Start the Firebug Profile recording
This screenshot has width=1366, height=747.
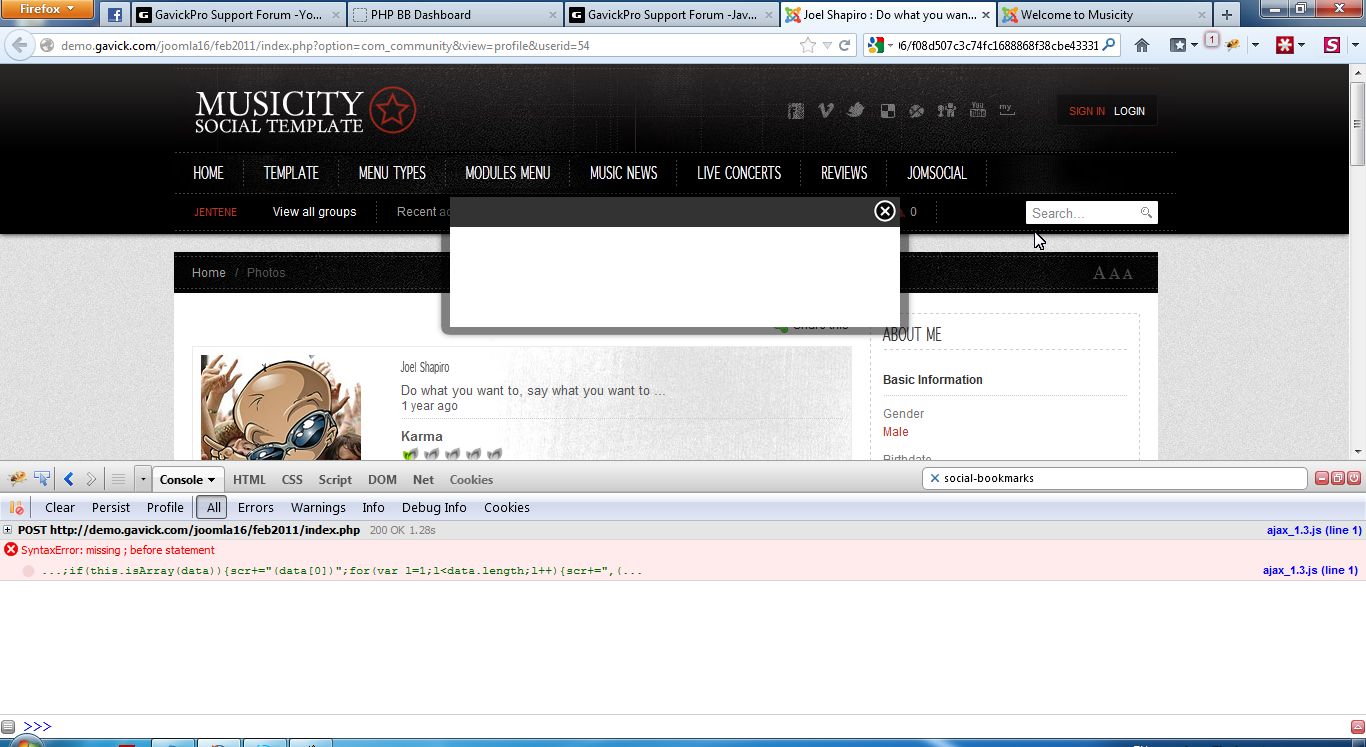[165, 508]
